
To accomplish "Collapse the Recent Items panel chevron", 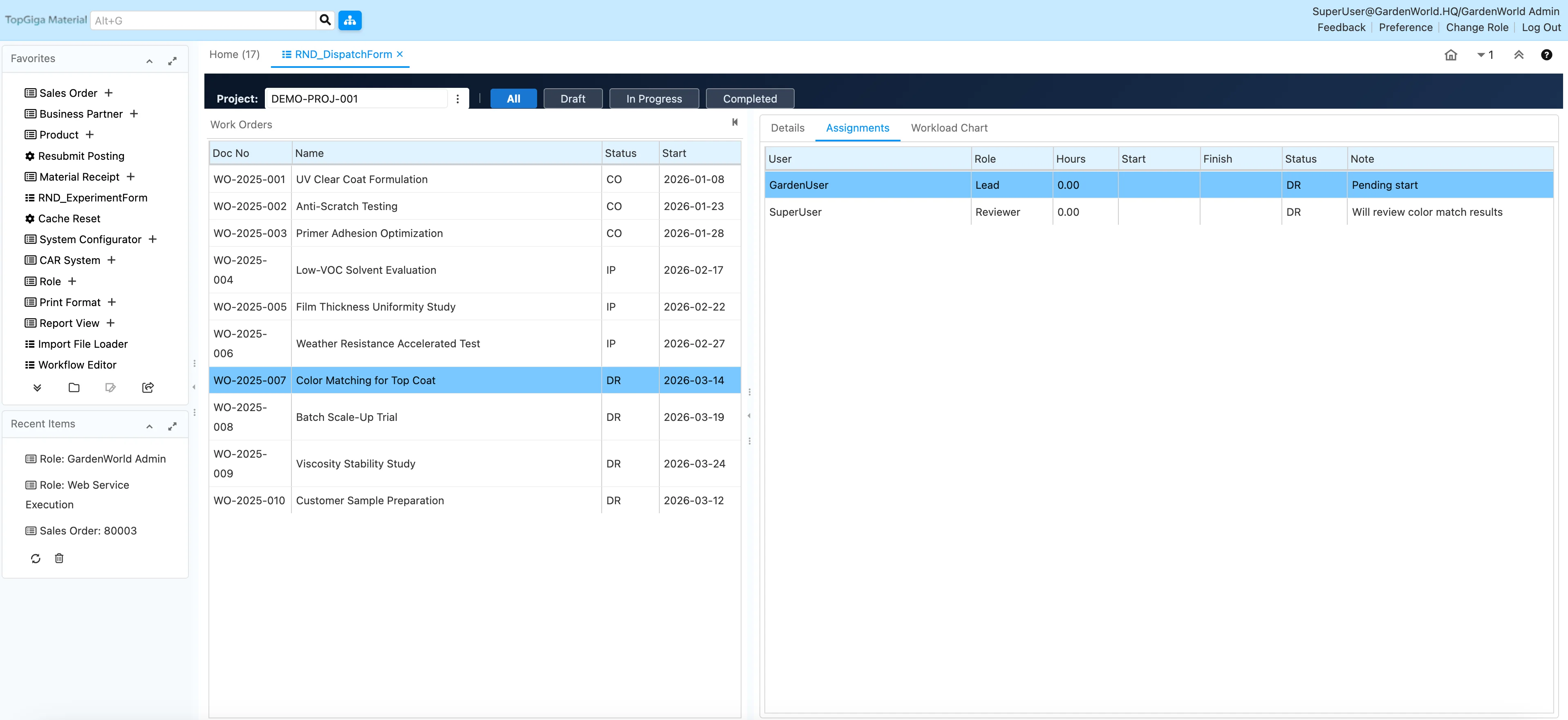I will (149, 427).
